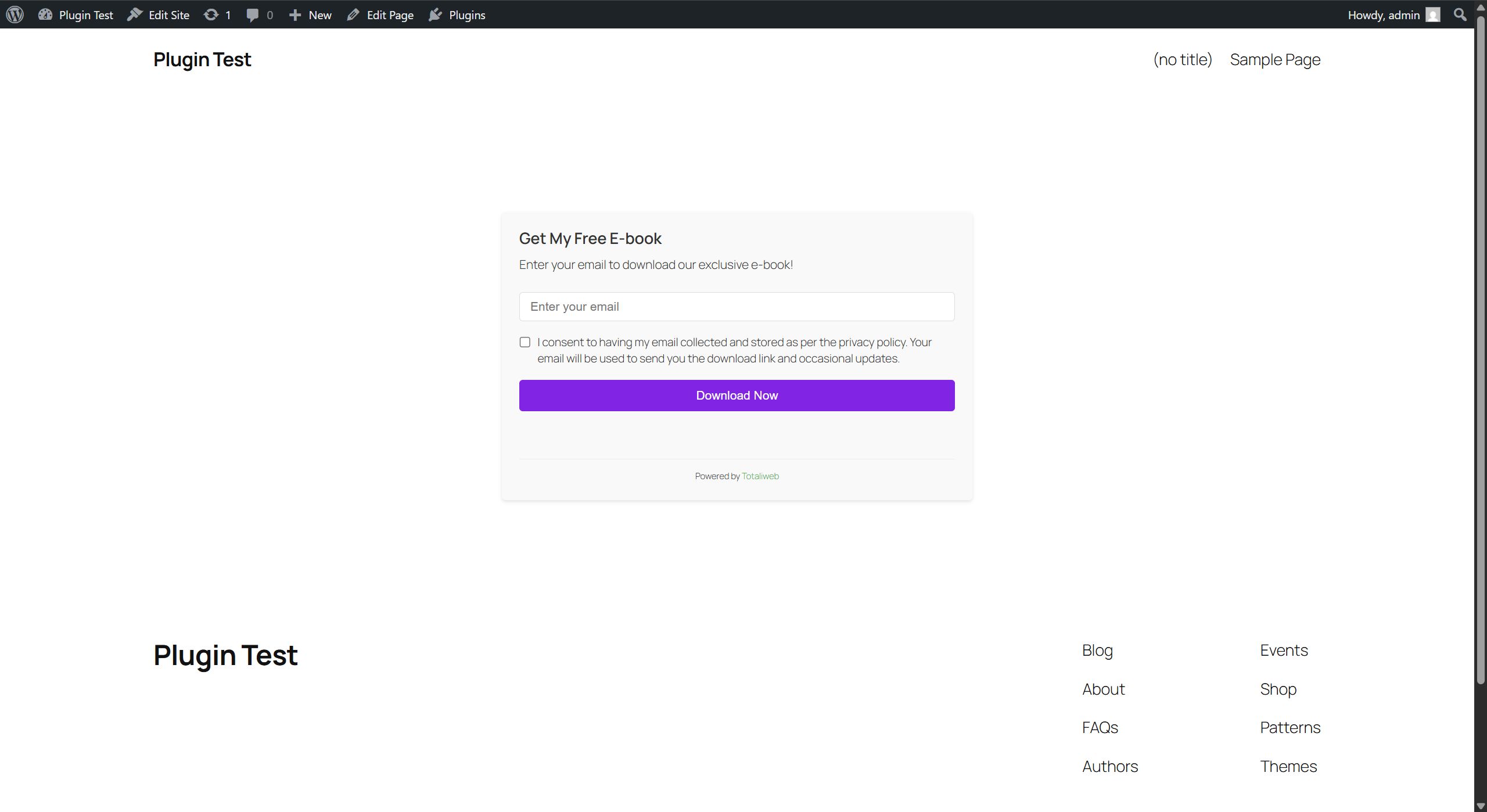The height and width of the screenshot is (812, 1487).
Task: Click the Edit Page pencil icon
Action: click(353, 15)
